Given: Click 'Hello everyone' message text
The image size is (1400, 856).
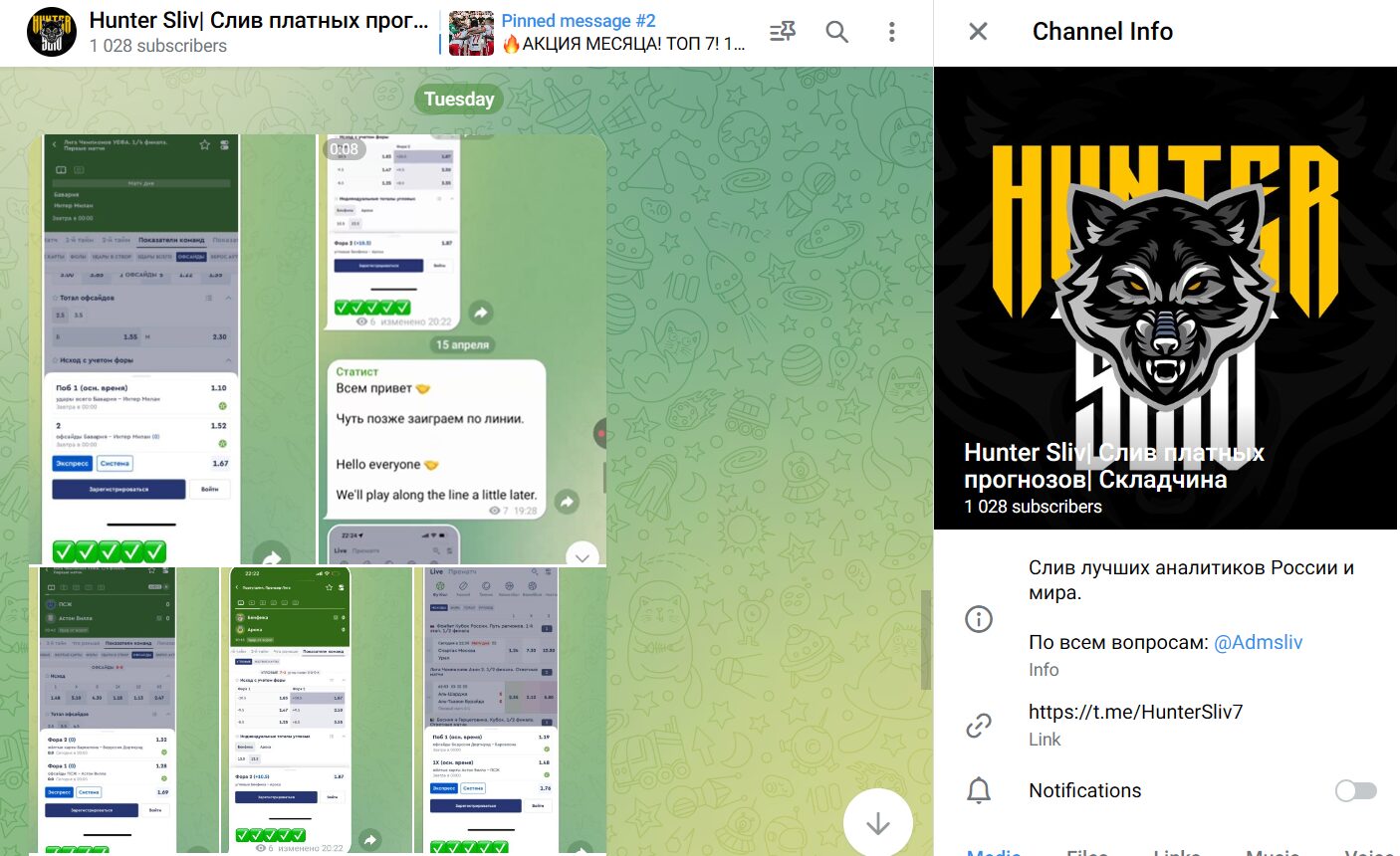Looking at the screenshot, I should tap(378, 465).
